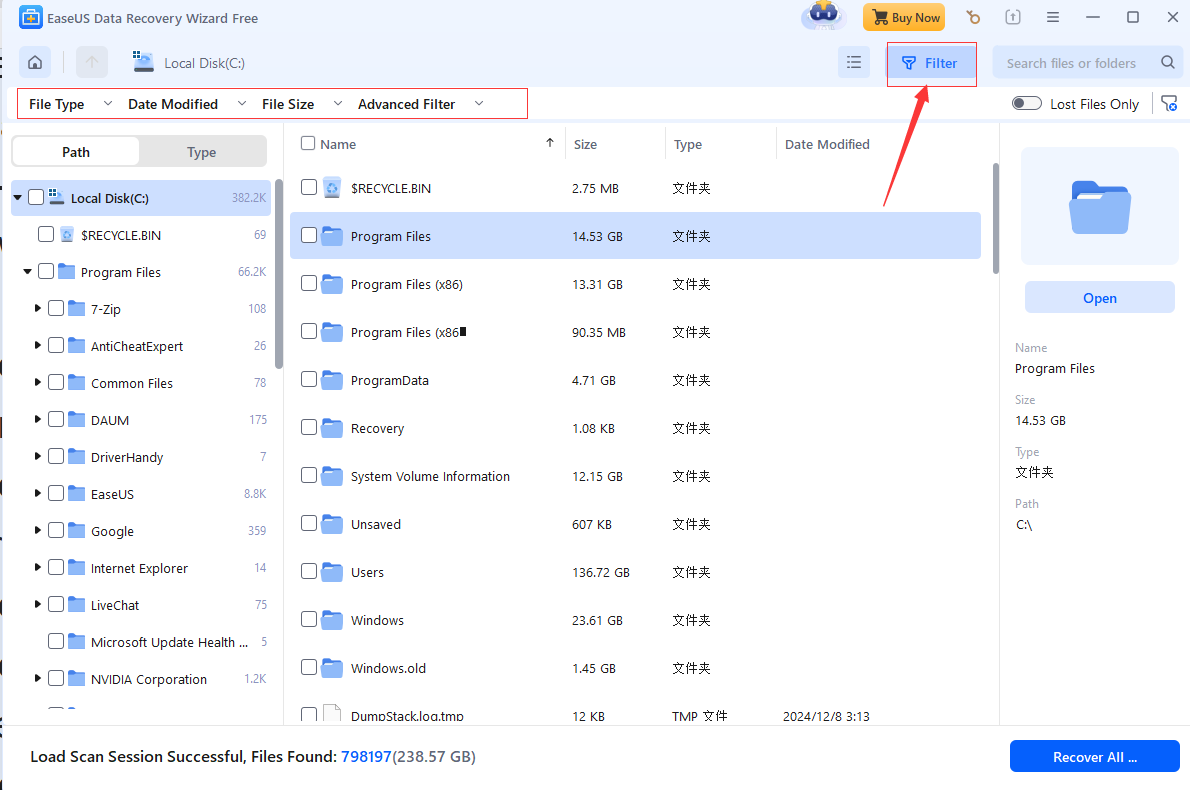This screenshot has width=1190, height=790.
Task: Sort by the Date Modified column header
Action: point(827,144)
